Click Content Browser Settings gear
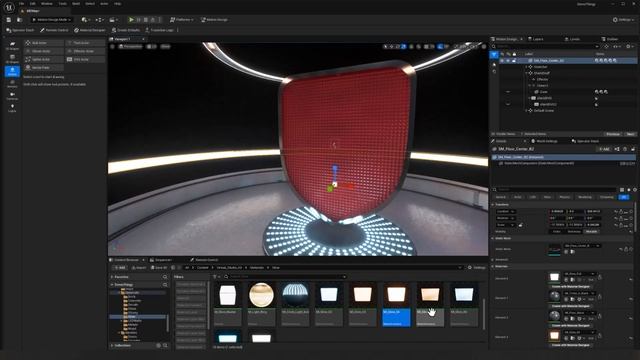Viewport: 640px width, 360px height. click(x=477, y=268)
